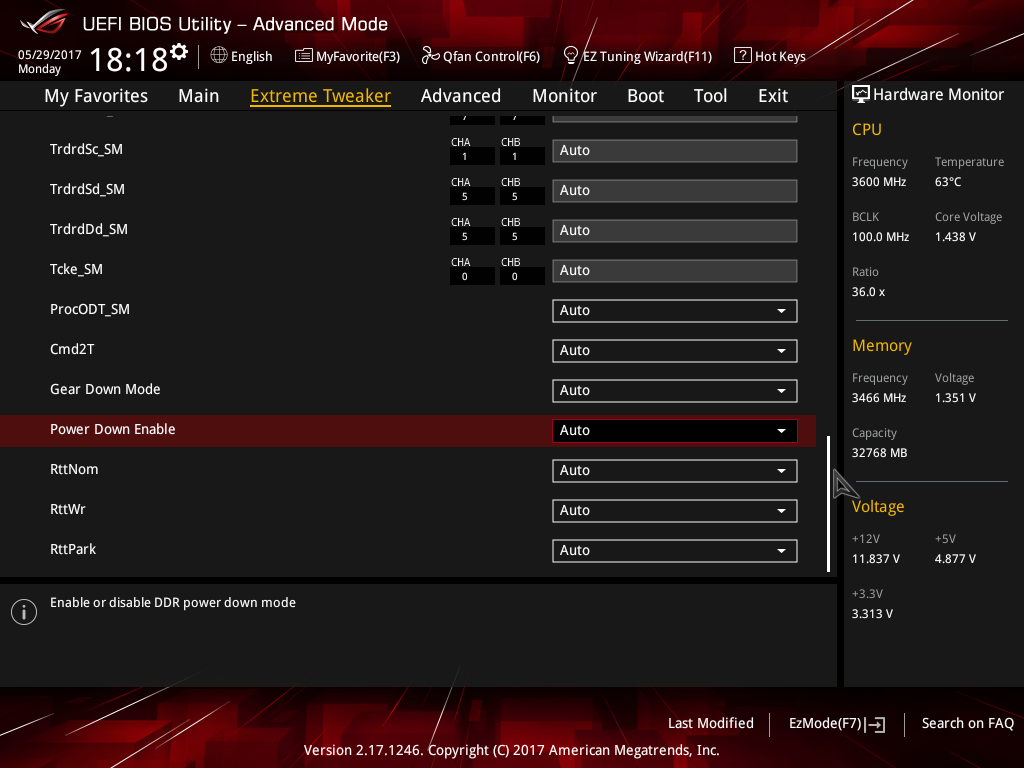Screen dimensions: 1024x768
Task: Click the globe language icon
Action: point(219,56)
